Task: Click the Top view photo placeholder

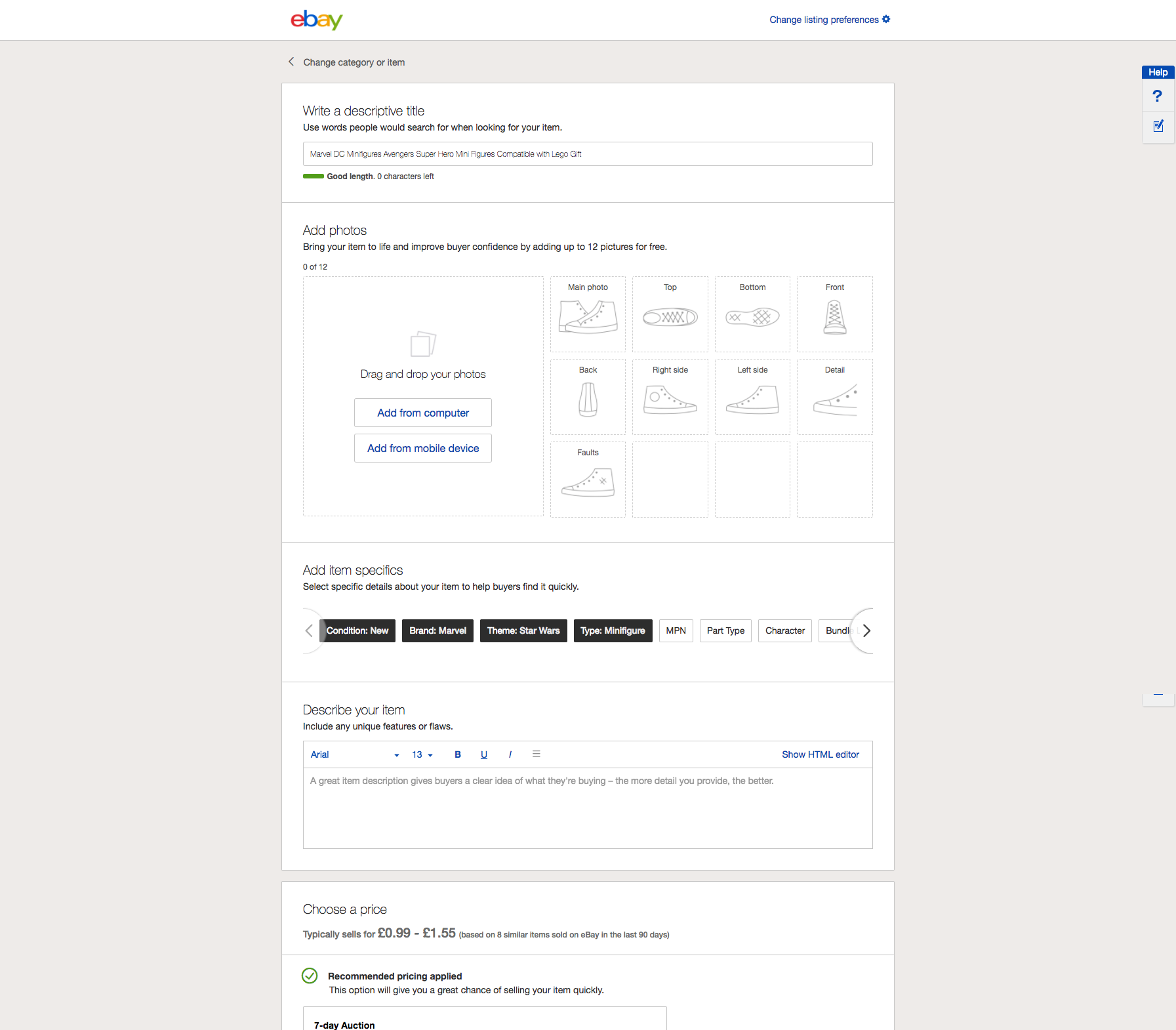Action: (x=670, y=315)
